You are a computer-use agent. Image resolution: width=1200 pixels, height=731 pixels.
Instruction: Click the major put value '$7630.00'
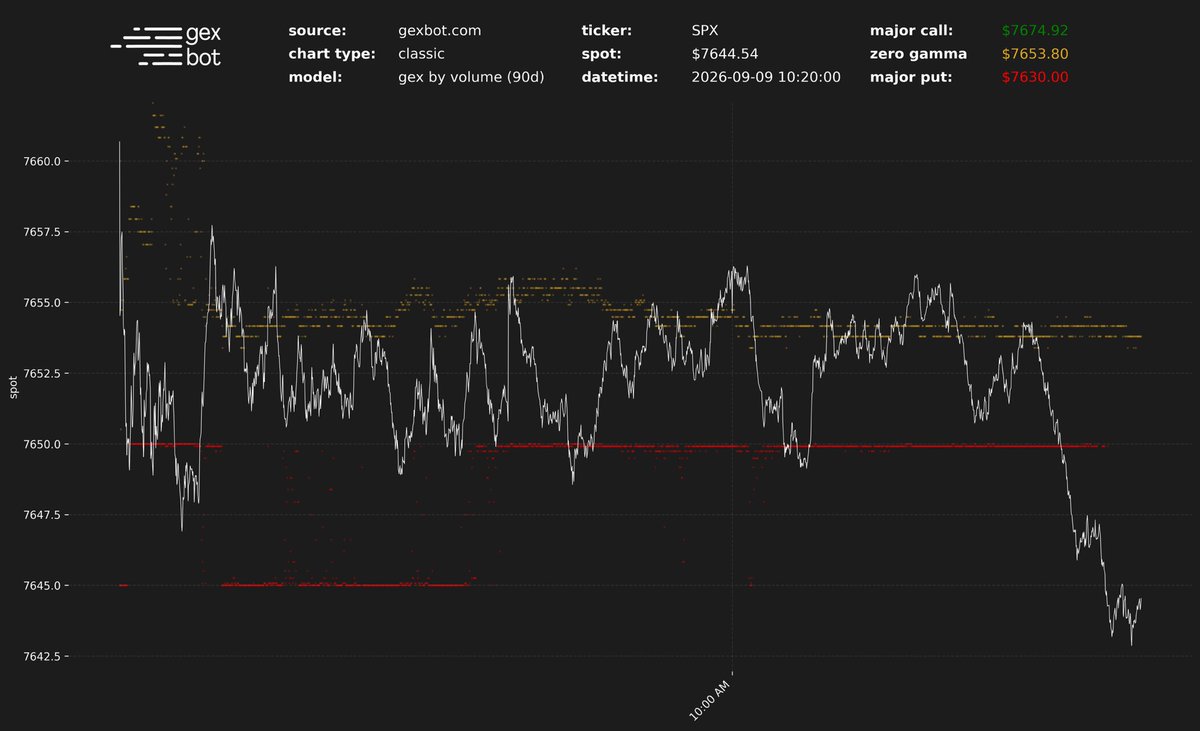point(1035,77)
